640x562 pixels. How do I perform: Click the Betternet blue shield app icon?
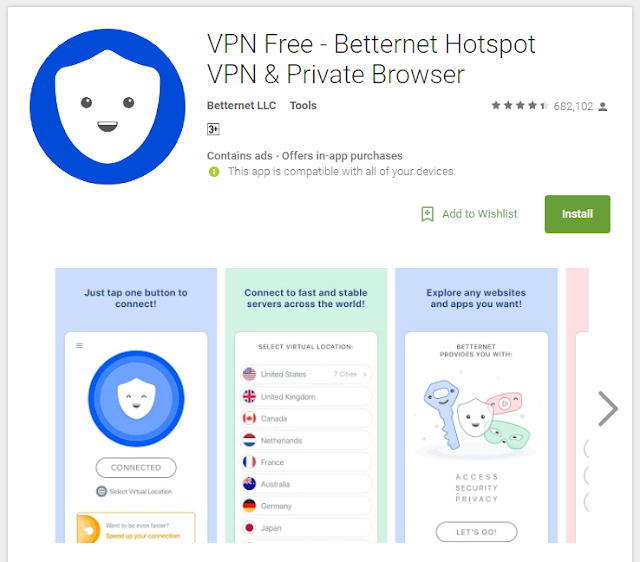107,107
